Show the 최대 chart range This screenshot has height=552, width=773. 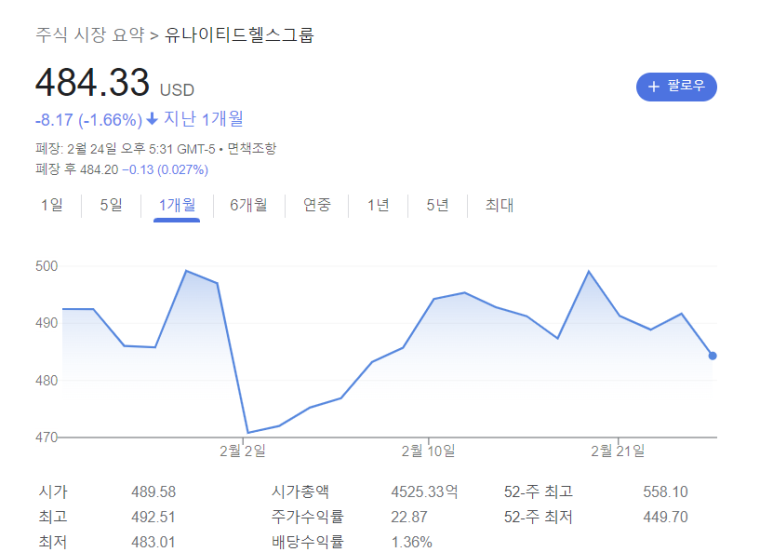click(499, 205)
